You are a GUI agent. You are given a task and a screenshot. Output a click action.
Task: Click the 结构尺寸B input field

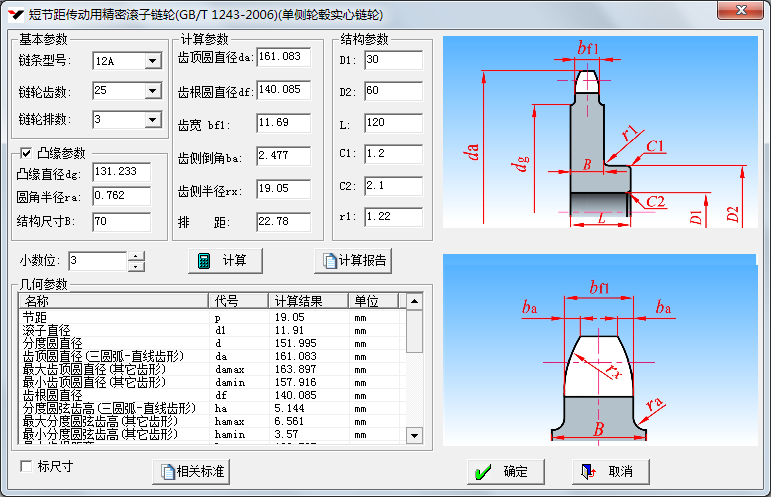pyautogui.click(x=121, y=221)
